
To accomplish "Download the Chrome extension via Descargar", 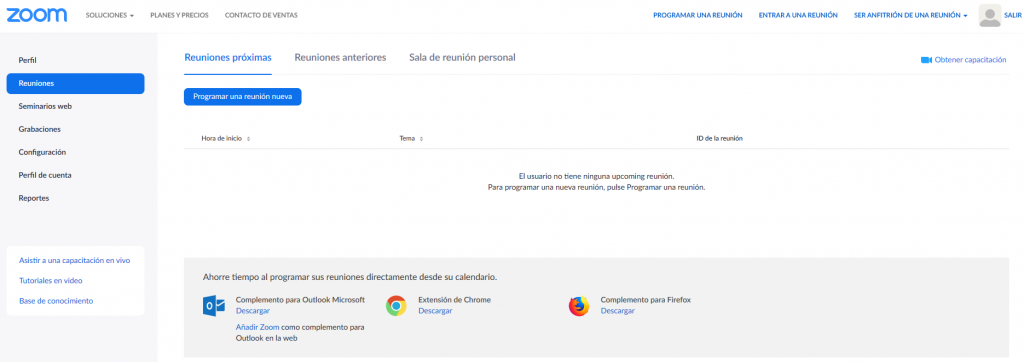I will pos(435,311).
